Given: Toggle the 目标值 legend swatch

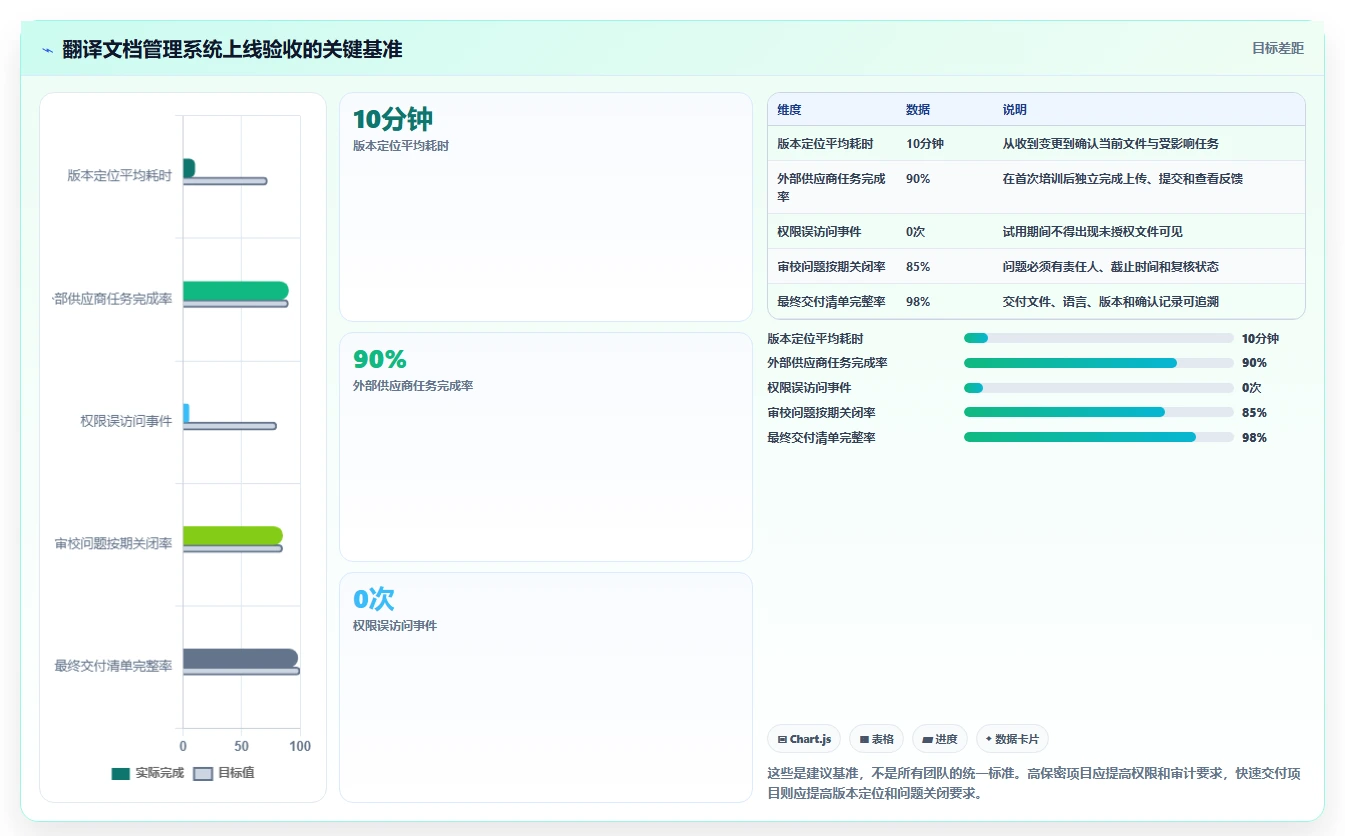Looking at the screenshot, I should pyautogui.click(x=203, y=773).
